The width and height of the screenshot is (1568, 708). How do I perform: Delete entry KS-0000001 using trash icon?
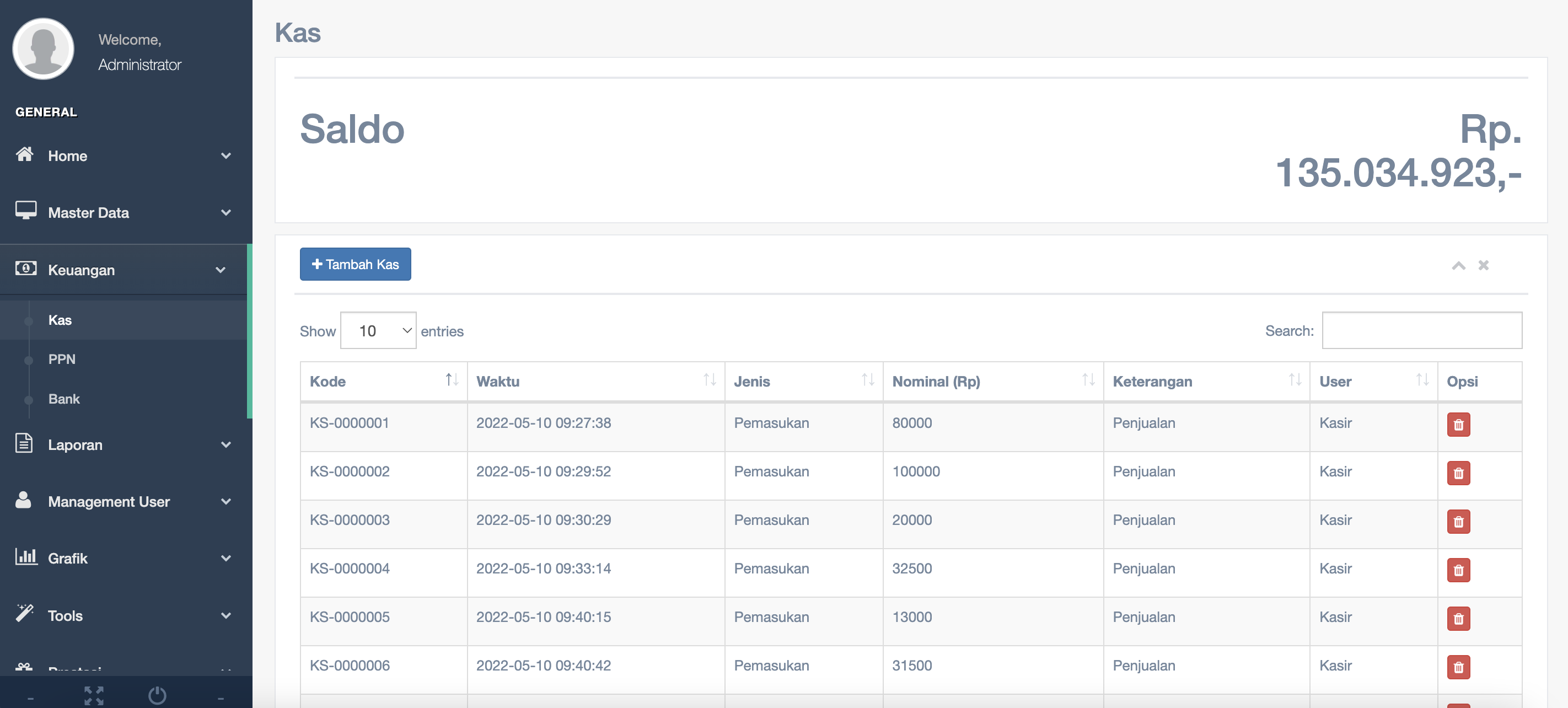pyautogui.click(x=1458, y=425)
